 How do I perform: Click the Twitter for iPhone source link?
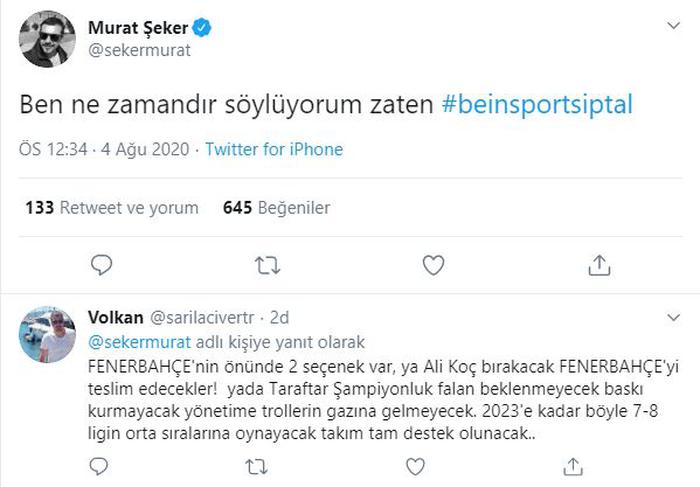[274, 150]
